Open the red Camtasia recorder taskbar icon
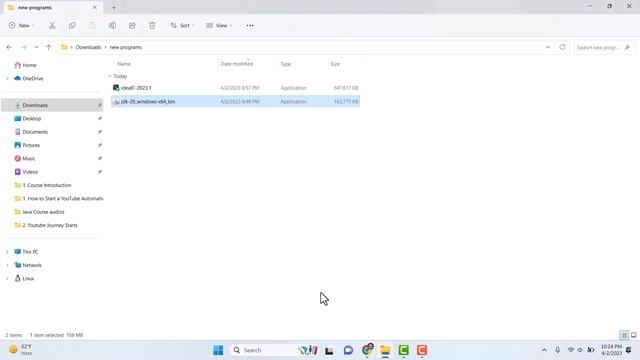640x360 pixels. point(422,350)
